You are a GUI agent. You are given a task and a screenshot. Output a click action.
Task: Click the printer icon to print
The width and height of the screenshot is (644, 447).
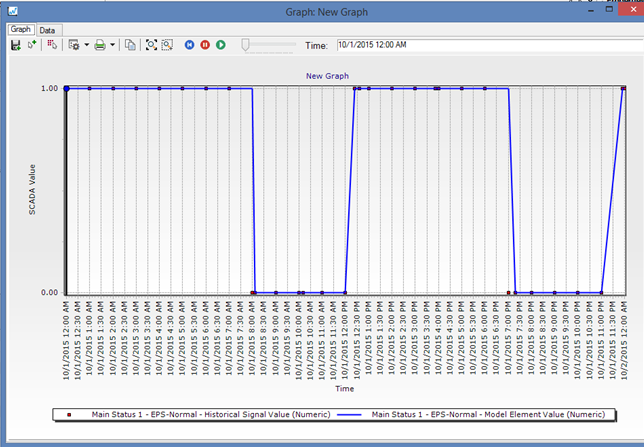coord(100,45)
